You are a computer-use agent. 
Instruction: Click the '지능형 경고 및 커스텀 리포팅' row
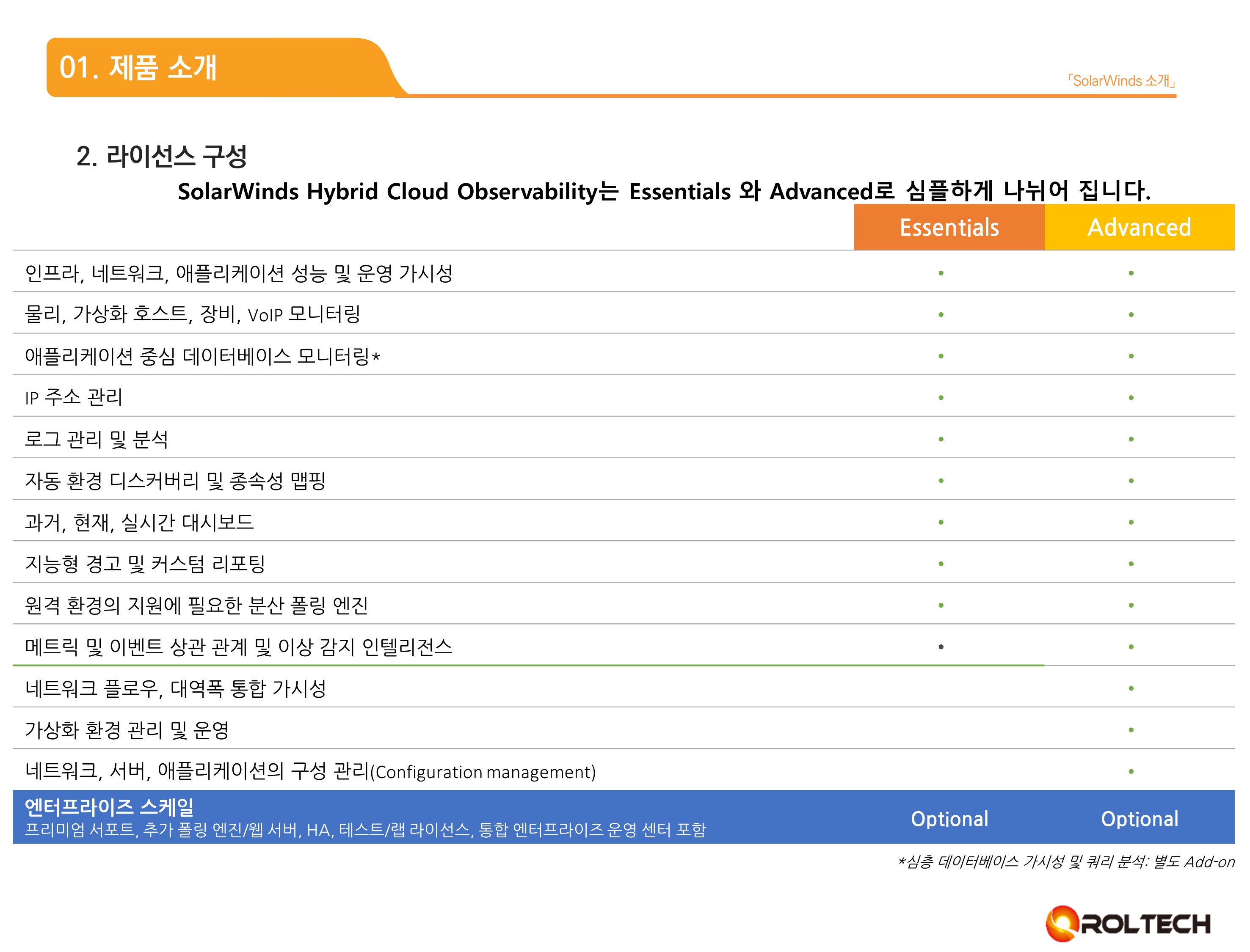(x=145, y=564)
